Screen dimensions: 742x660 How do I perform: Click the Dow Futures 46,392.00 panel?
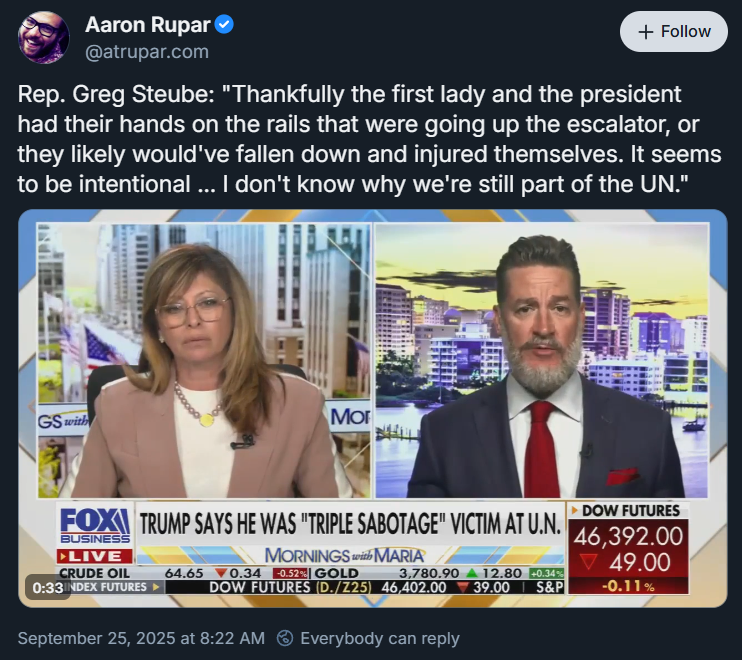click(x=628, y=548)
